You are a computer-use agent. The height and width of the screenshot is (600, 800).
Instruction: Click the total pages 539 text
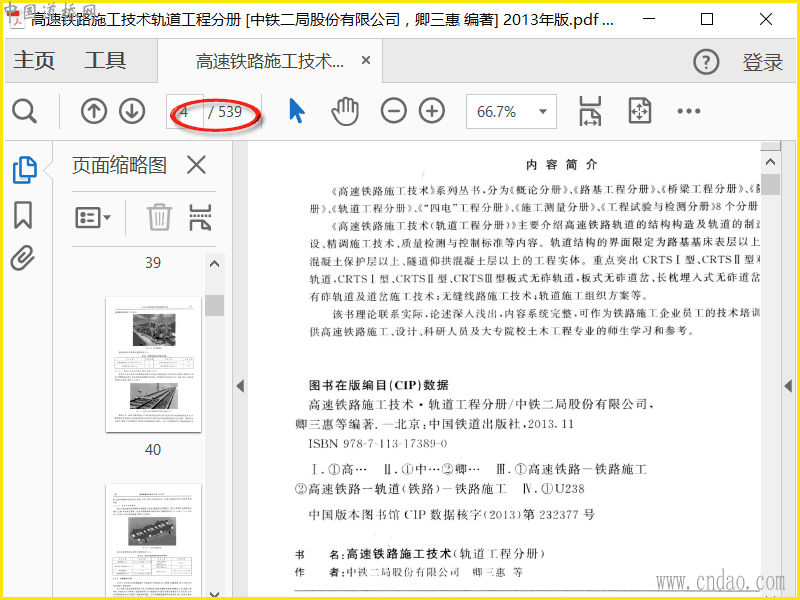[x=230, y=111]
